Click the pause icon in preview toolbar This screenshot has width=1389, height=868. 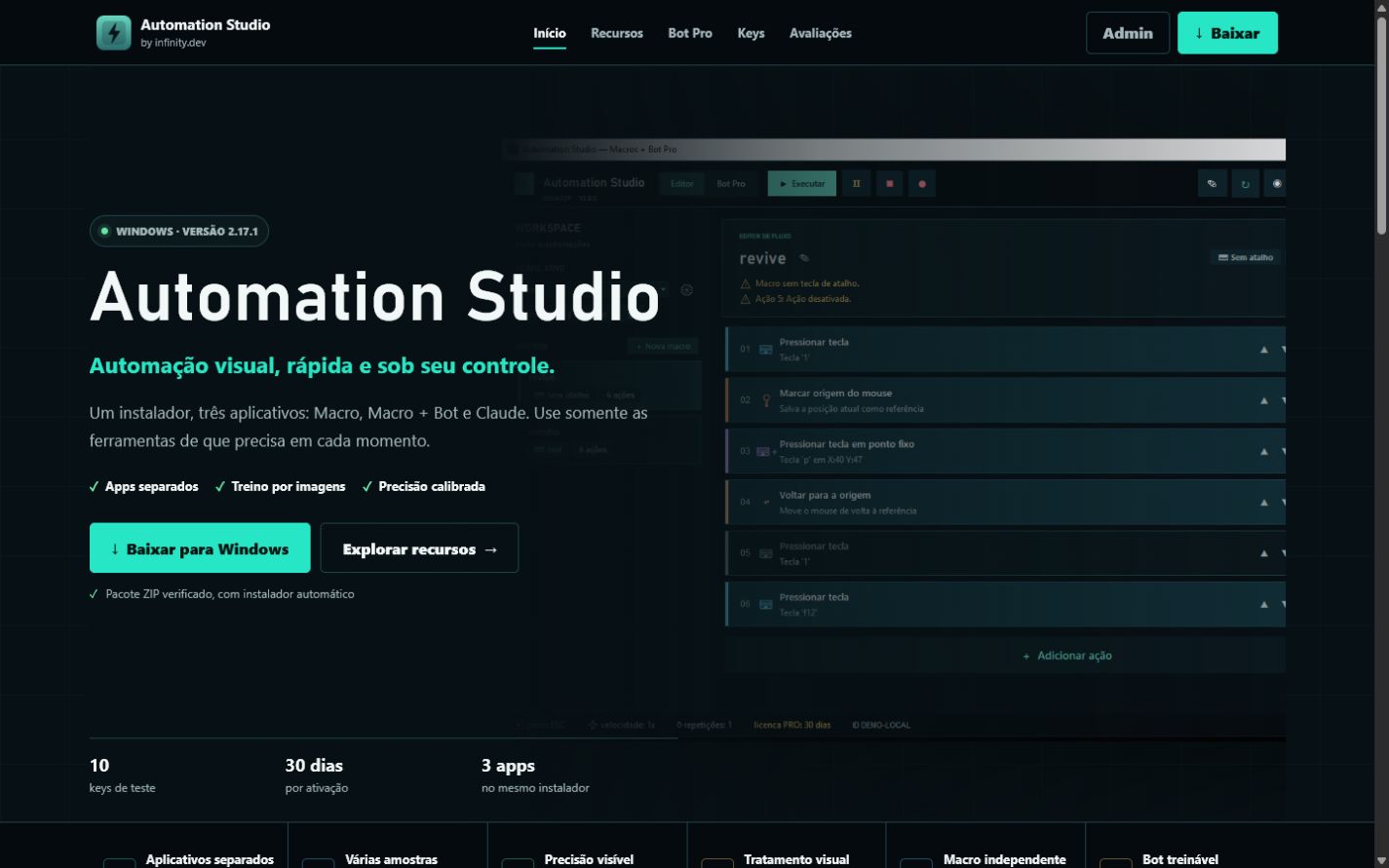[x=857, y=183]
